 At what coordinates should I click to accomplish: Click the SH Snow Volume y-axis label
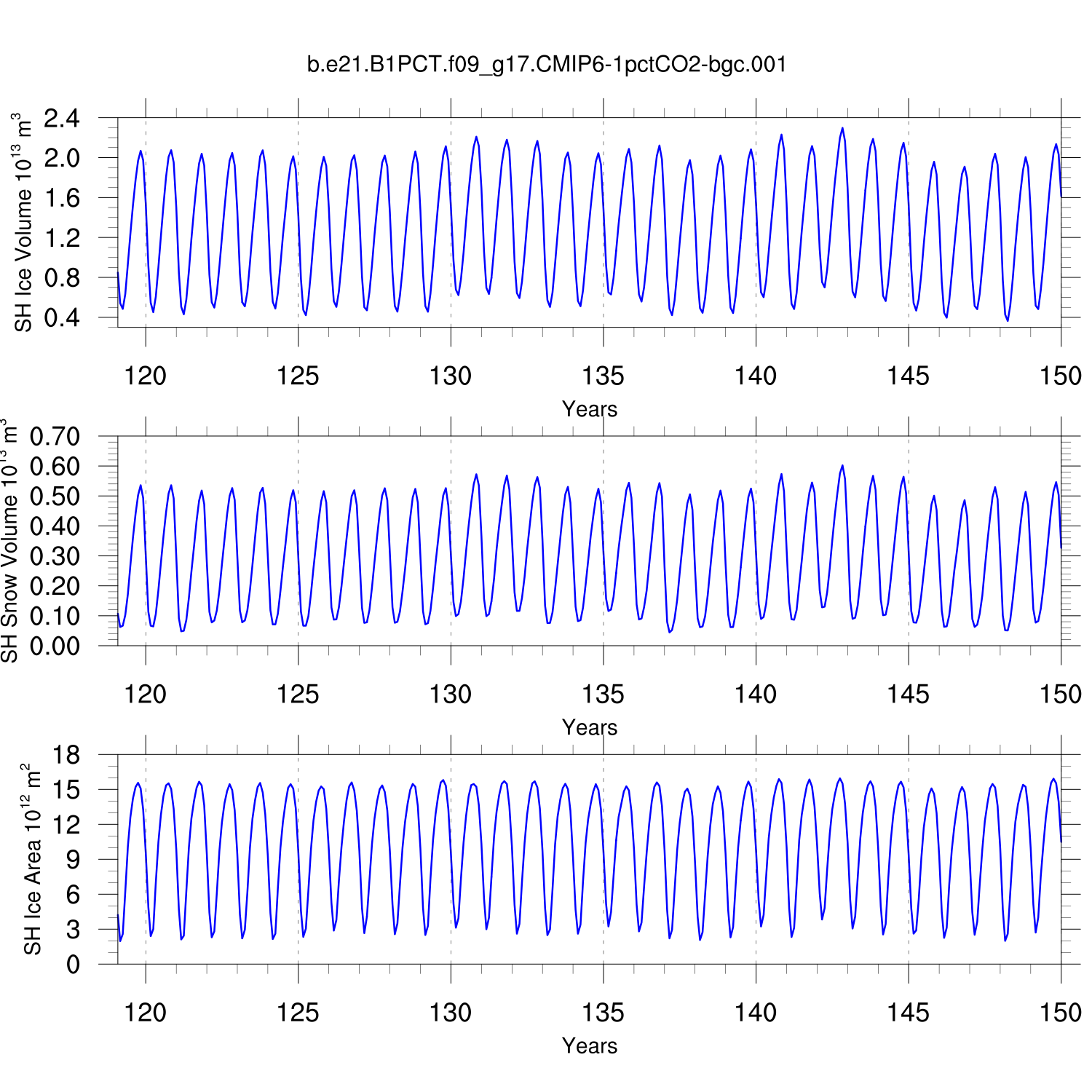tap(9, 540)
